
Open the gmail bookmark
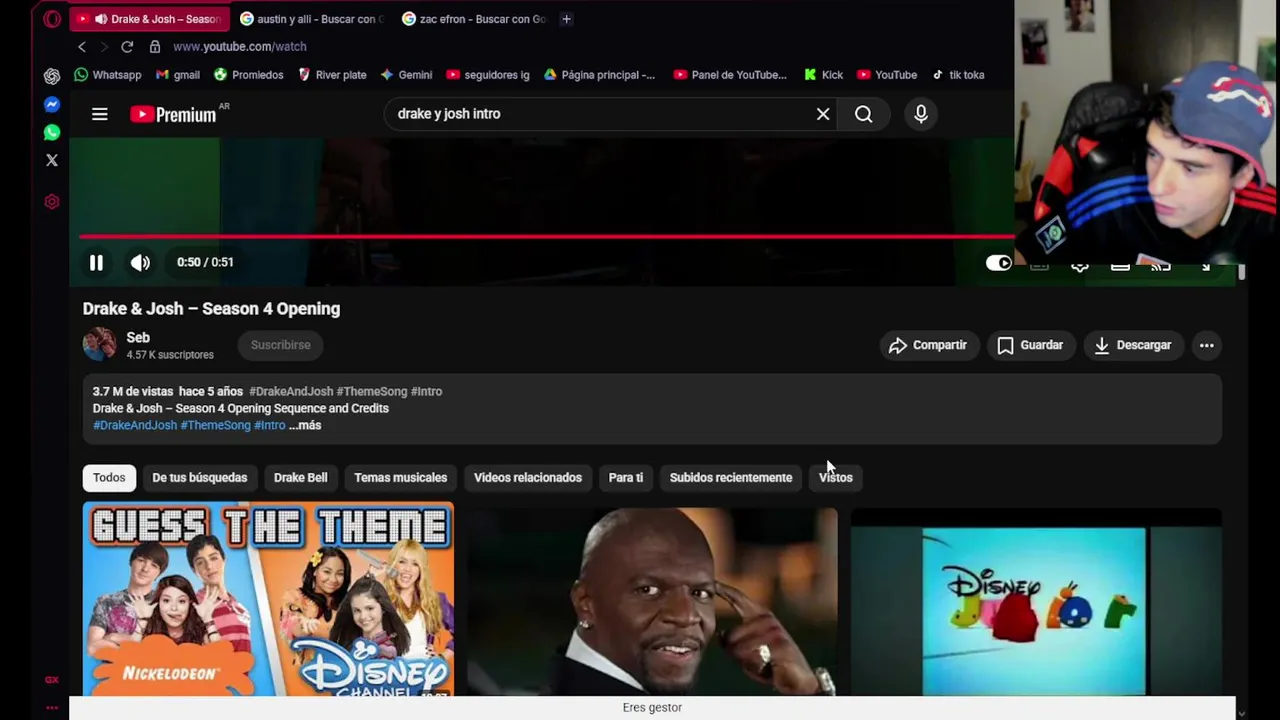(176, 75)
